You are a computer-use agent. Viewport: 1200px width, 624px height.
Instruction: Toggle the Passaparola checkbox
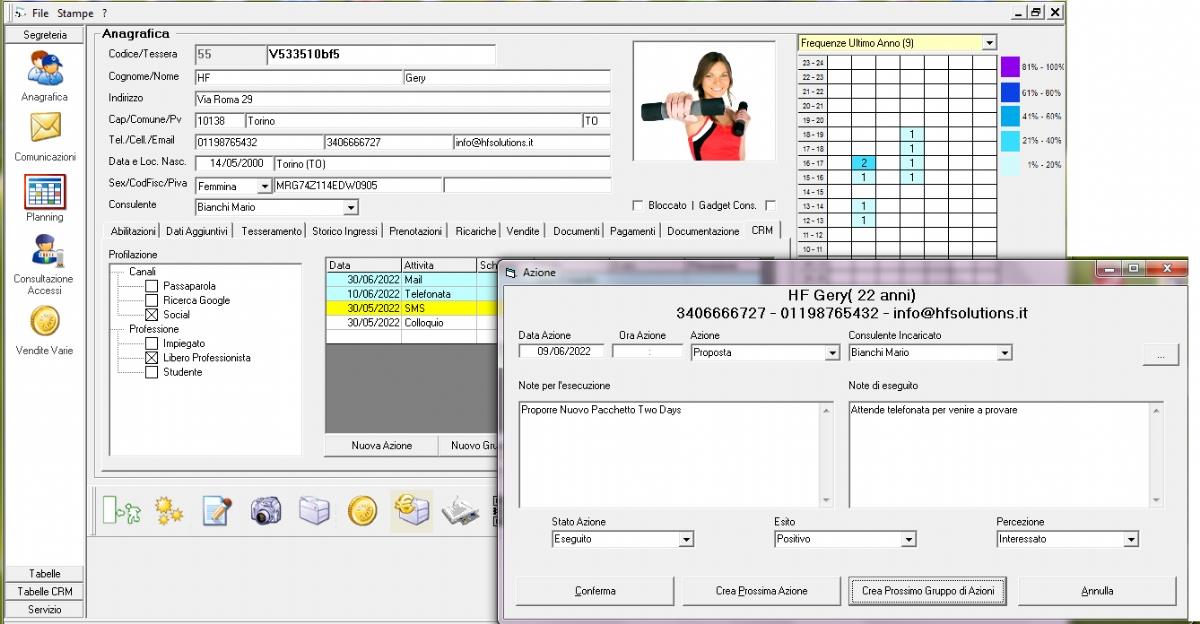click(x=152, y=286)
